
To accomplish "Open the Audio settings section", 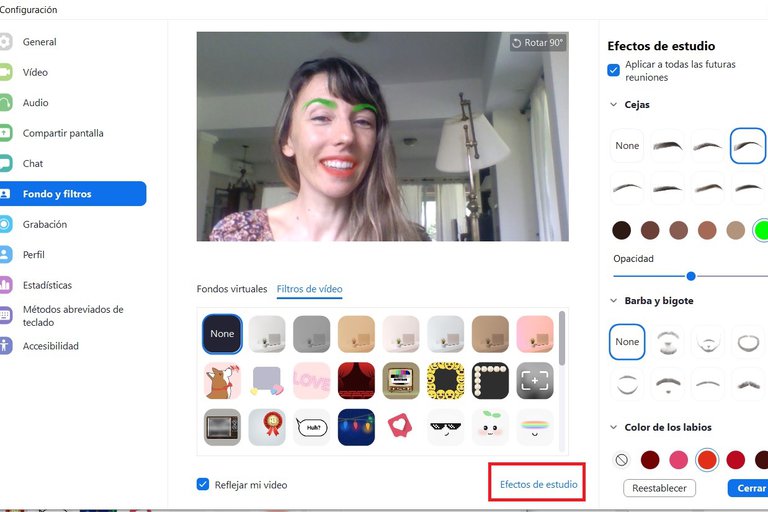I will pyautogui.click(x=35, y=103).
